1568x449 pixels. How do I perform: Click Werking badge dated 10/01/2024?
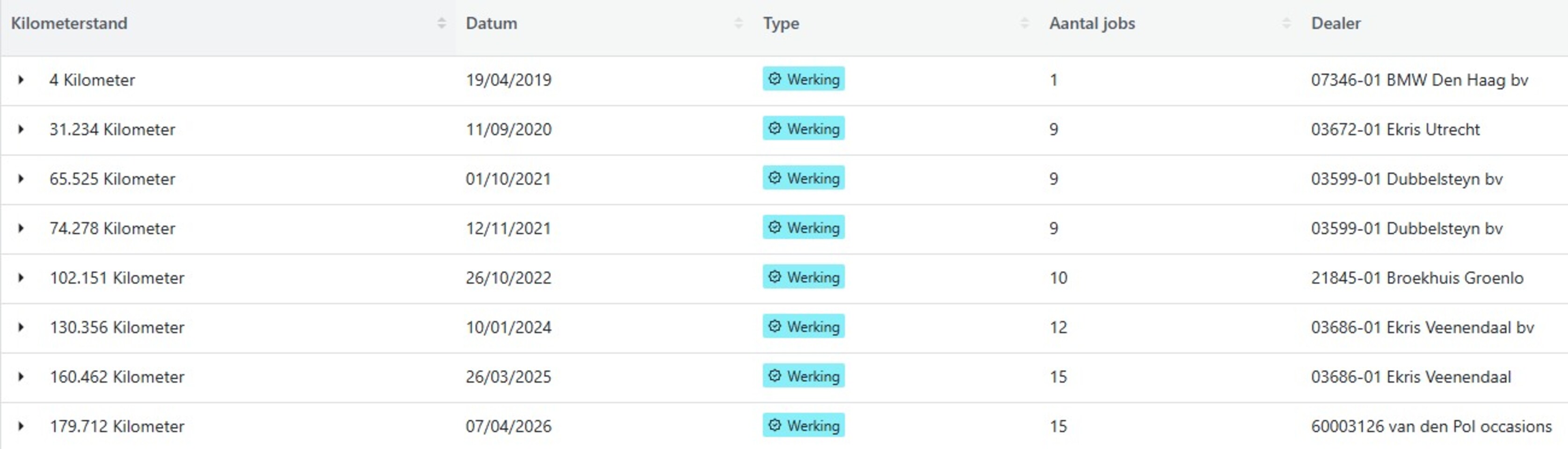pos(804,327)
